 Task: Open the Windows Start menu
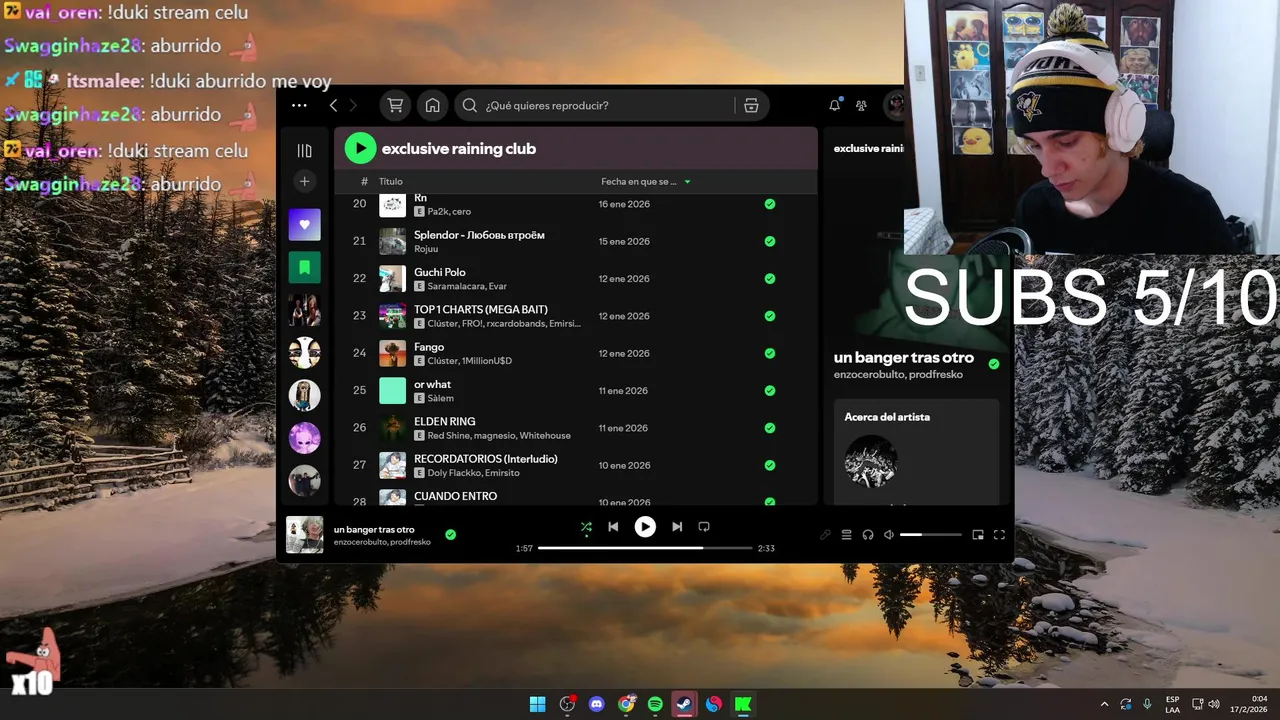point(538,704)
